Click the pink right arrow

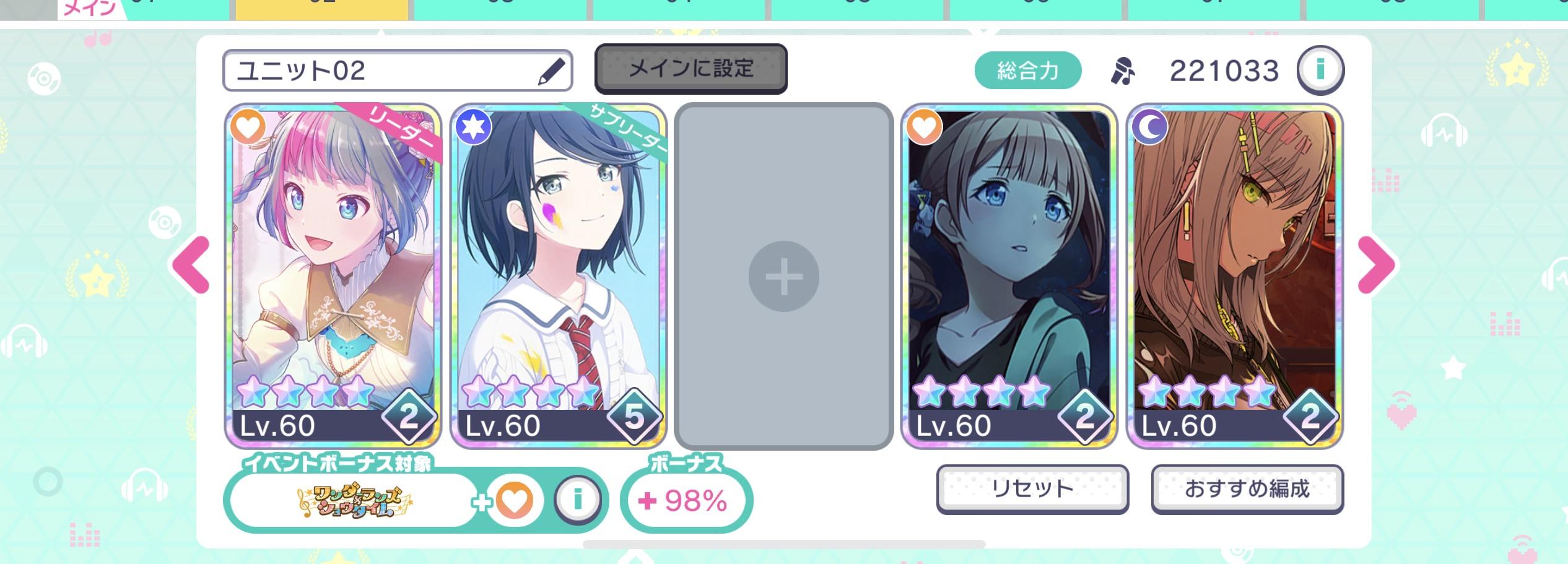(x=1376, y=265)
